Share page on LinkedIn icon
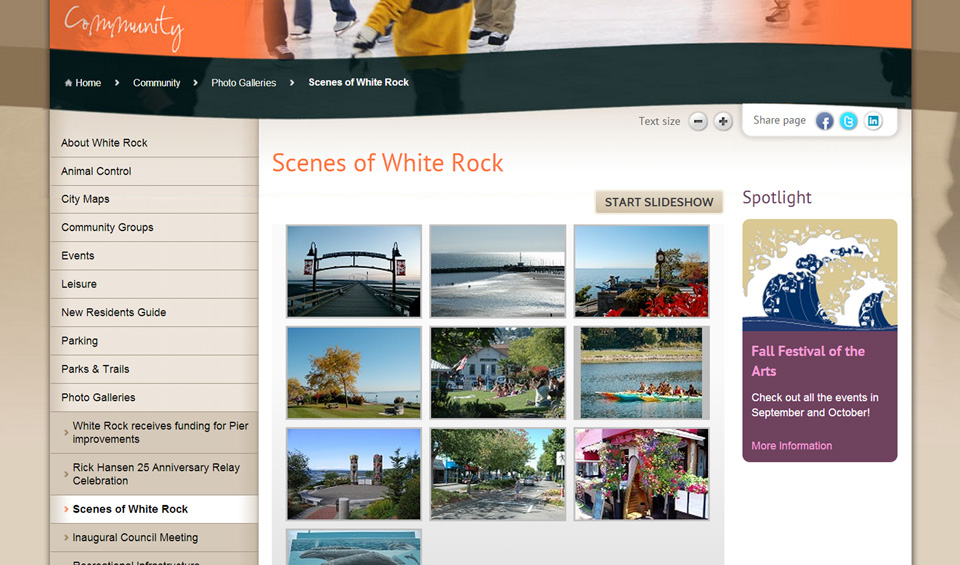960x565 pixels. click(x=873, y=121)
